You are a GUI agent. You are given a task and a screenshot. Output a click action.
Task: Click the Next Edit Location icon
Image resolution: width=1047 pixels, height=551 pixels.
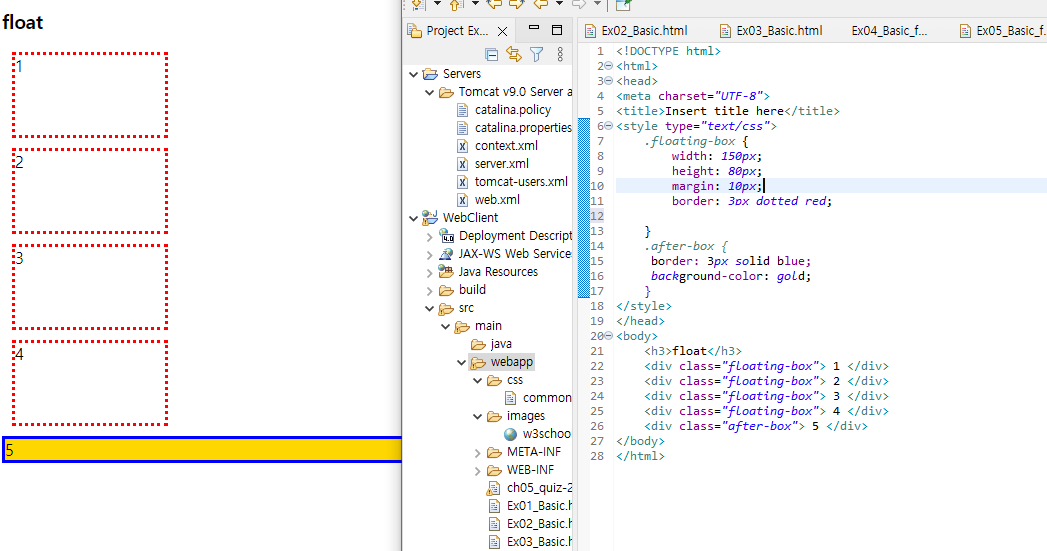click(517, 4)
